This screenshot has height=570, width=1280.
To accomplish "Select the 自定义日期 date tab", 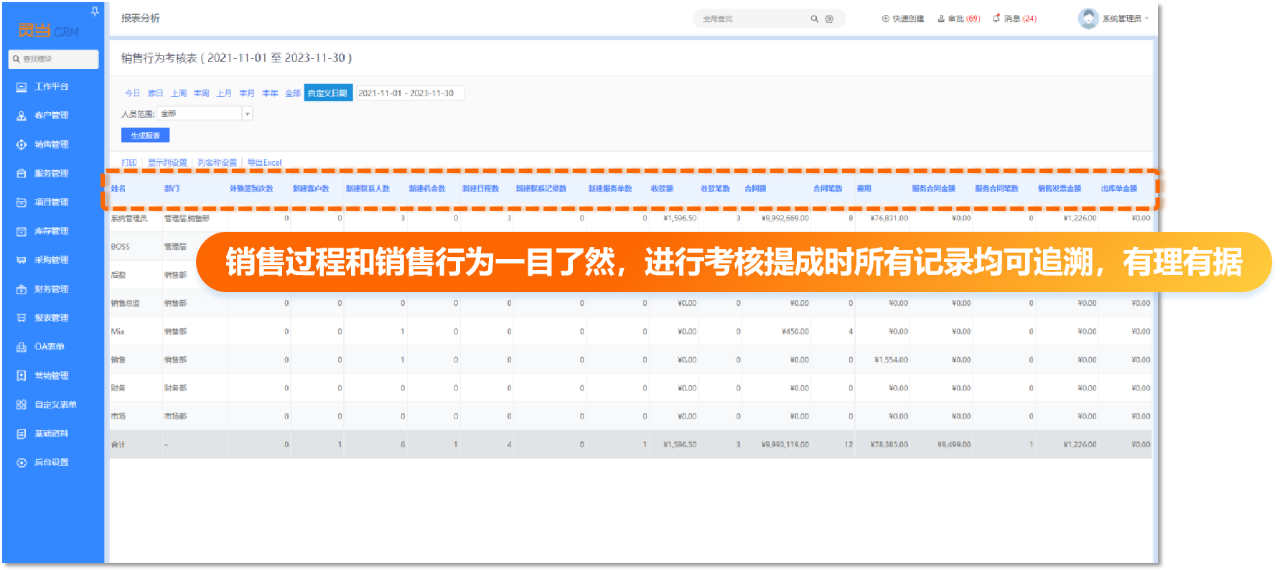I will [328, 93].
